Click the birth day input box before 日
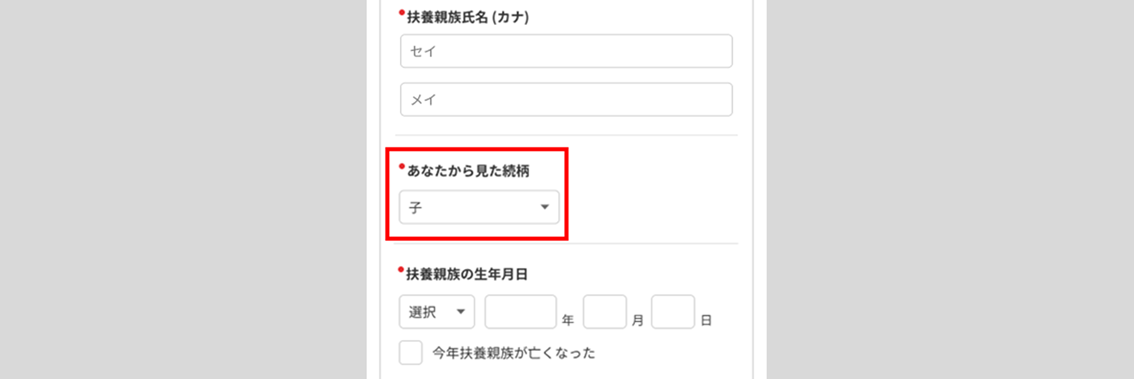Image resolution: width=1134 pixels, height=379 pixels. (673, 312)
